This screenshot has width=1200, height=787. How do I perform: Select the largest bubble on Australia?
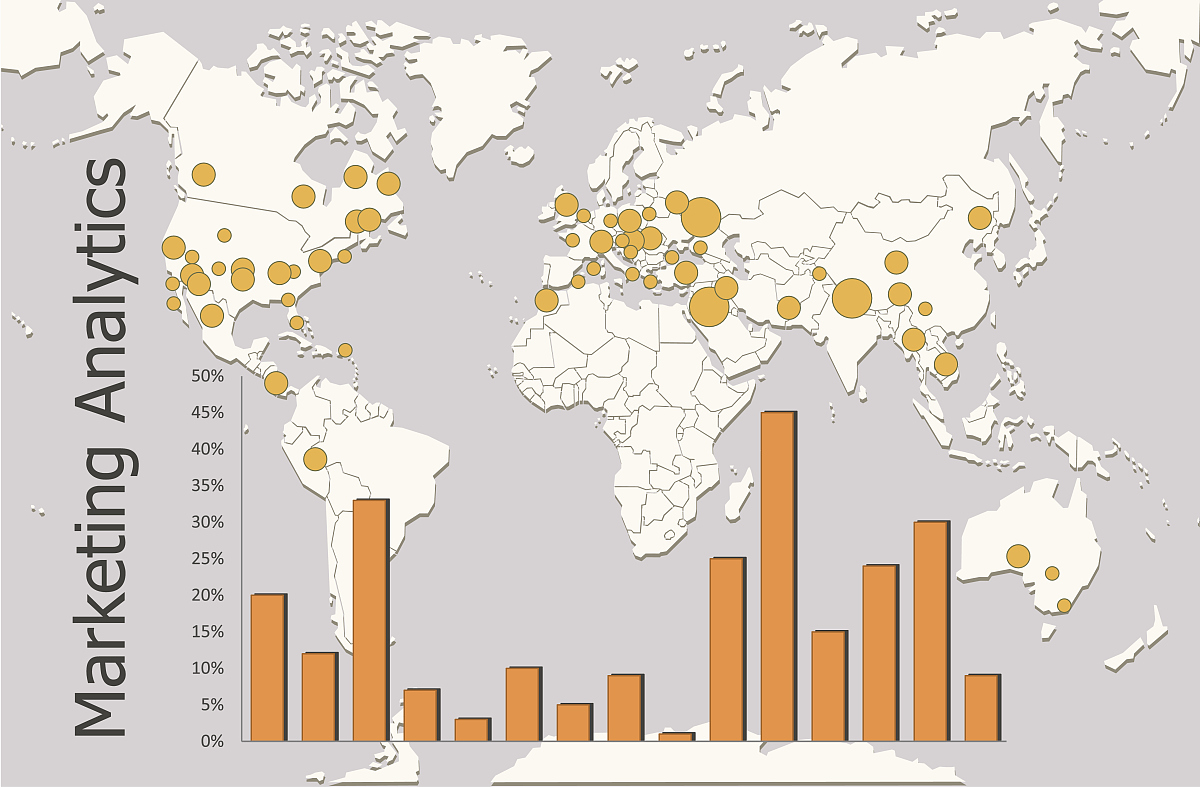click(1018, 556)
